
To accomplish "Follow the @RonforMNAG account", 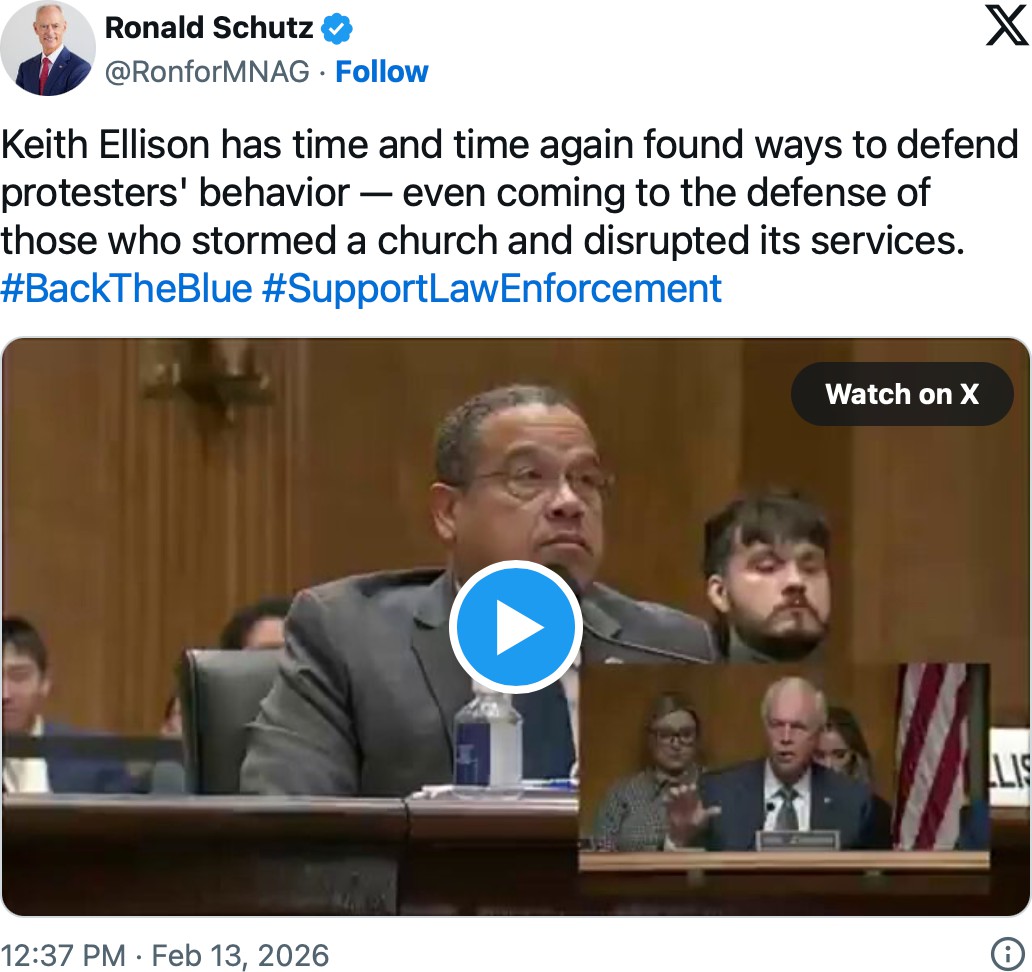I will [381, 72].
